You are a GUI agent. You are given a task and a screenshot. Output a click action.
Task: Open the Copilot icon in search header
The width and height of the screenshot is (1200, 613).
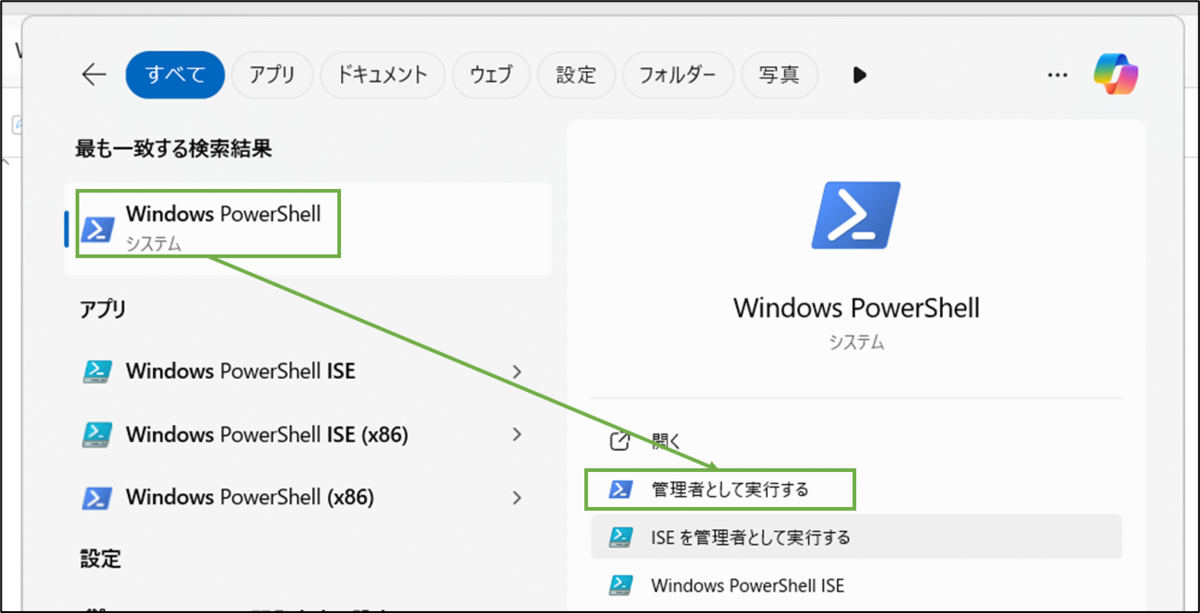[1116, 74]
